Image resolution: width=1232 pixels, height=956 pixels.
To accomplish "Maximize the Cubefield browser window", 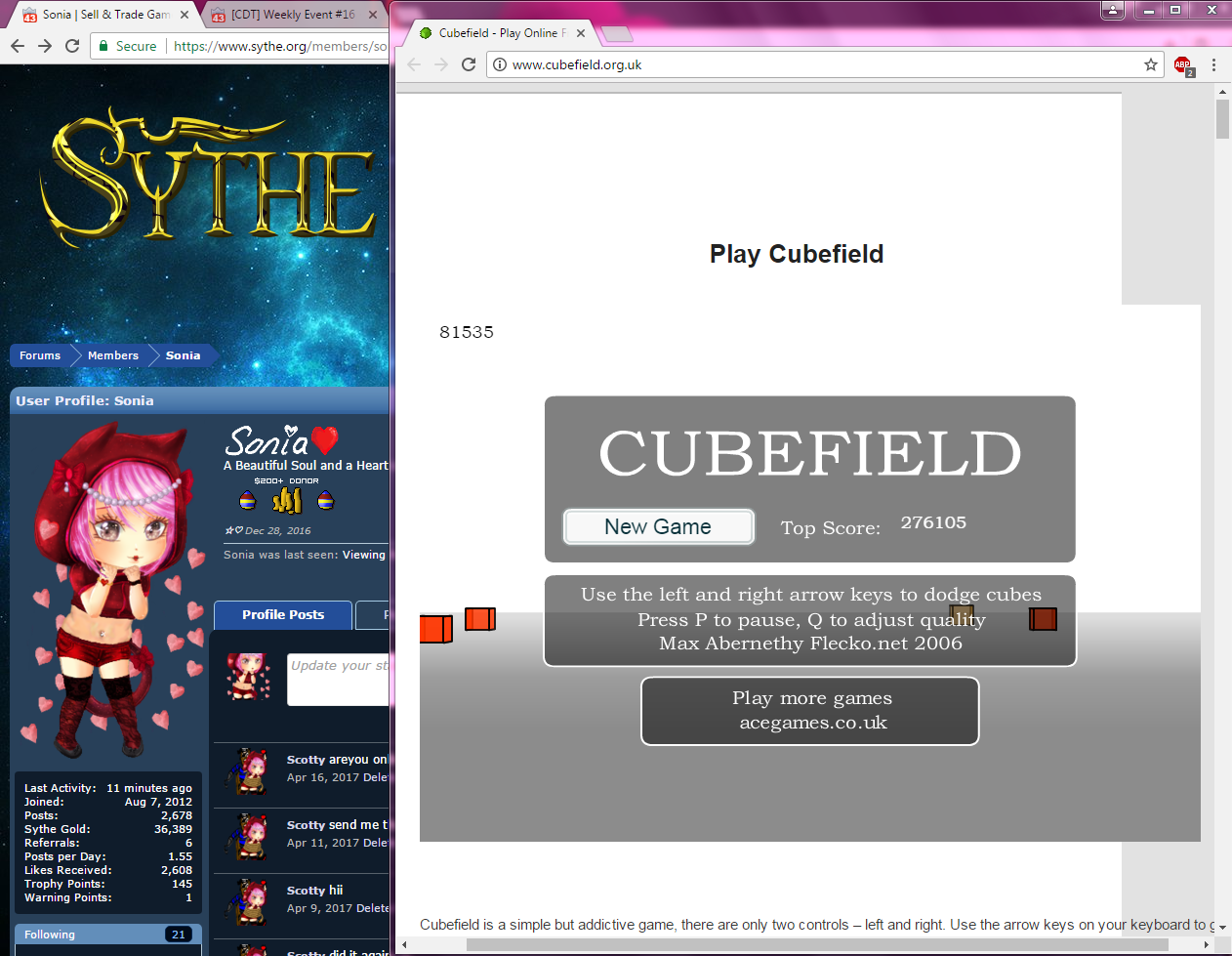I will coord(1175,10).
